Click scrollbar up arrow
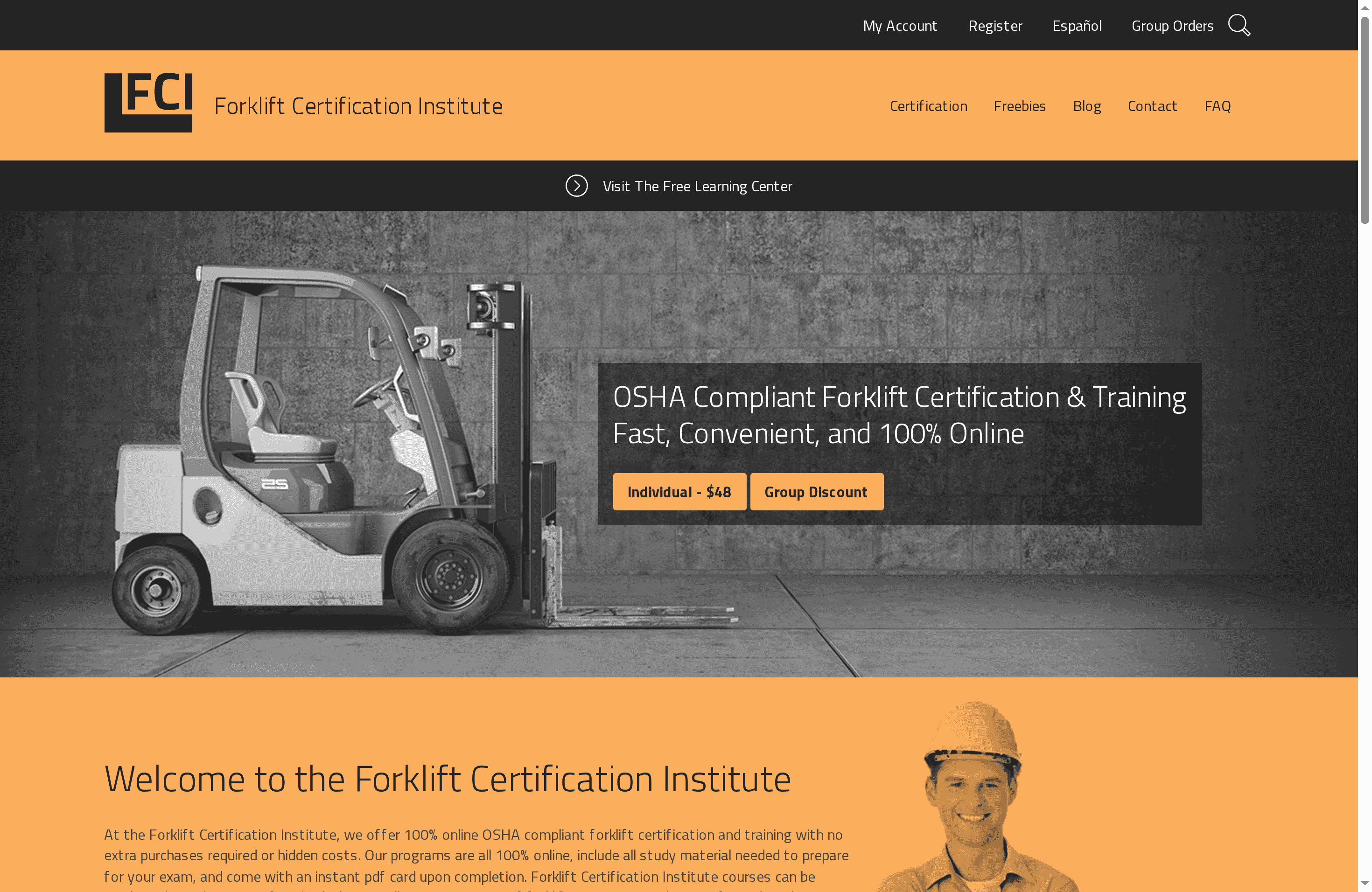The width and height of the screenshot is (1372, 892). point(1365,7)
